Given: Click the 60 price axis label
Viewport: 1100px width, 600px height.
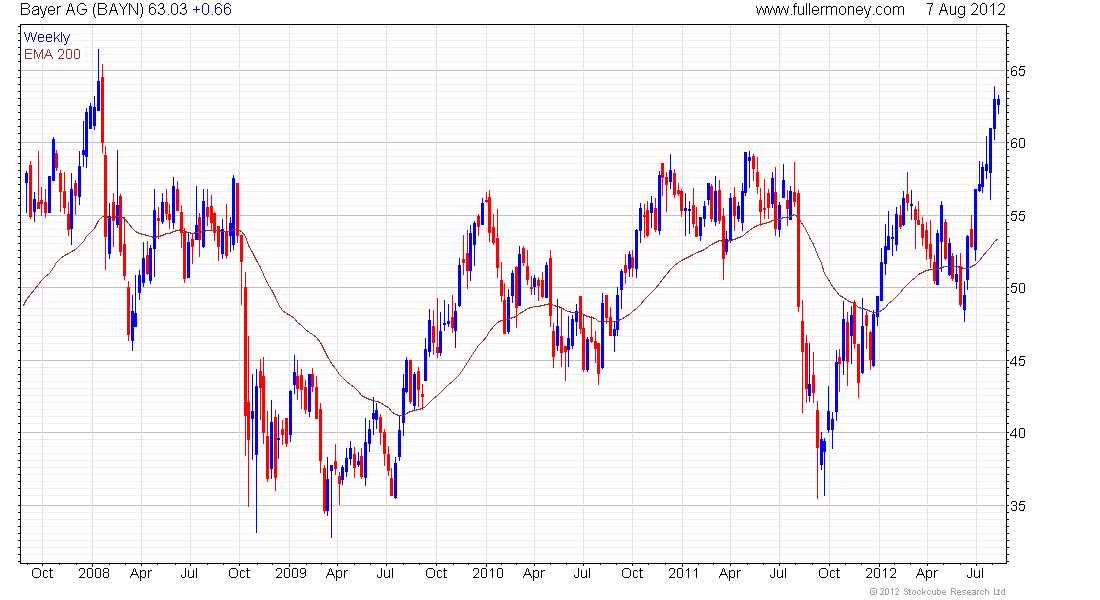Looking at the screenshot, I should point(1017,143).
